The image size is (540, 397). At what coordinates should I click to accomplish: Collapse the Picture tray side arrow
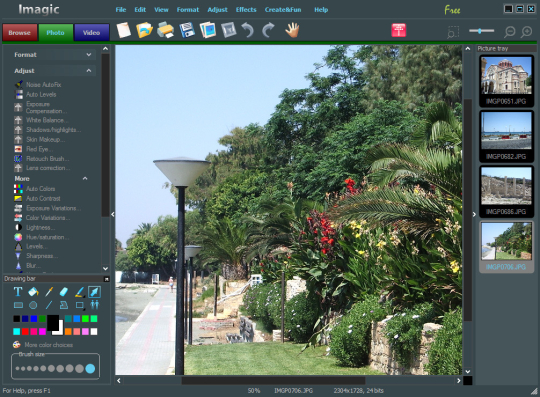pos(474,214)
